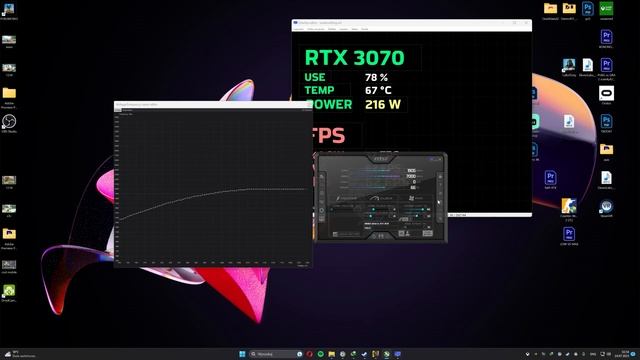Image resolution: width=640 pixels, height=360 pixels.
Task: Open Steam from the taskbar
Action: pos(364,354)
